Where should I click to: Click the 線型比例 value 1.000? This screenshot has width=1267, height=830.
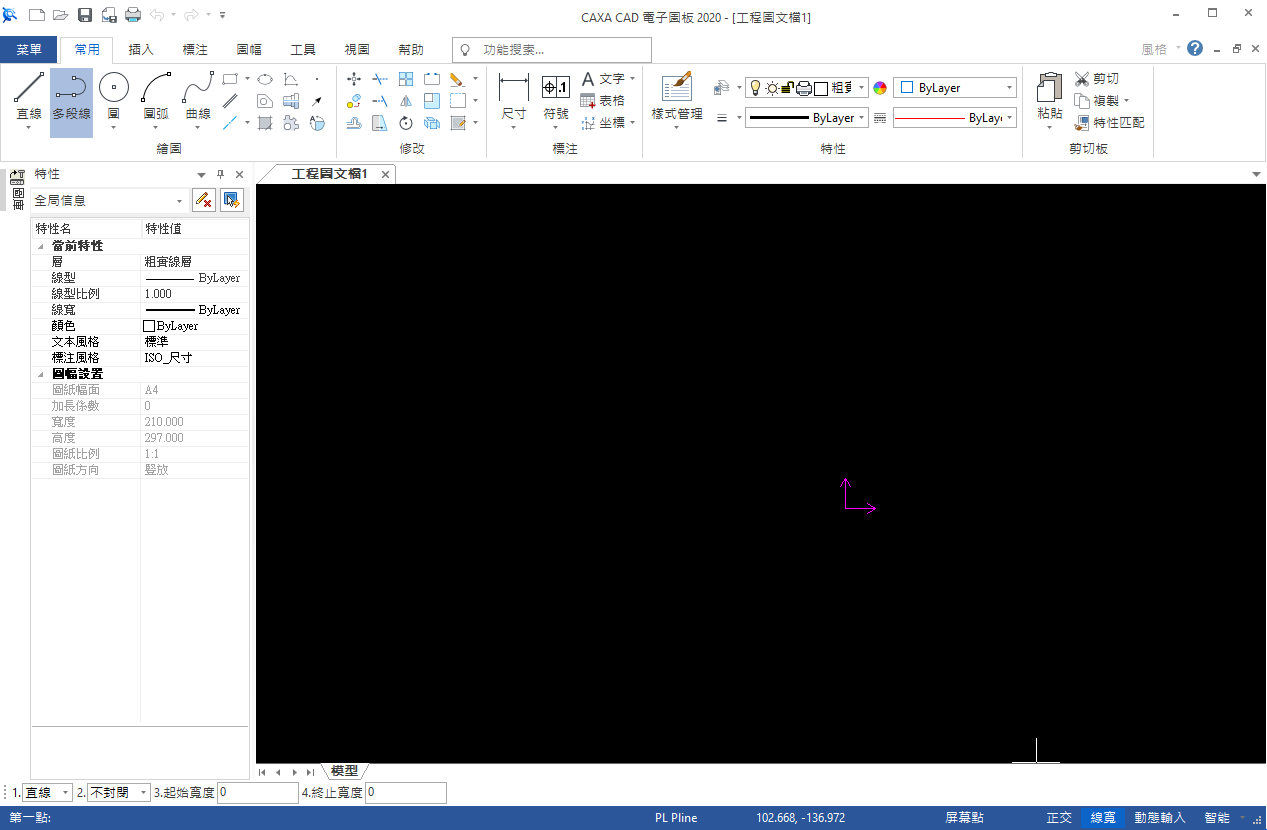(195, 294)
